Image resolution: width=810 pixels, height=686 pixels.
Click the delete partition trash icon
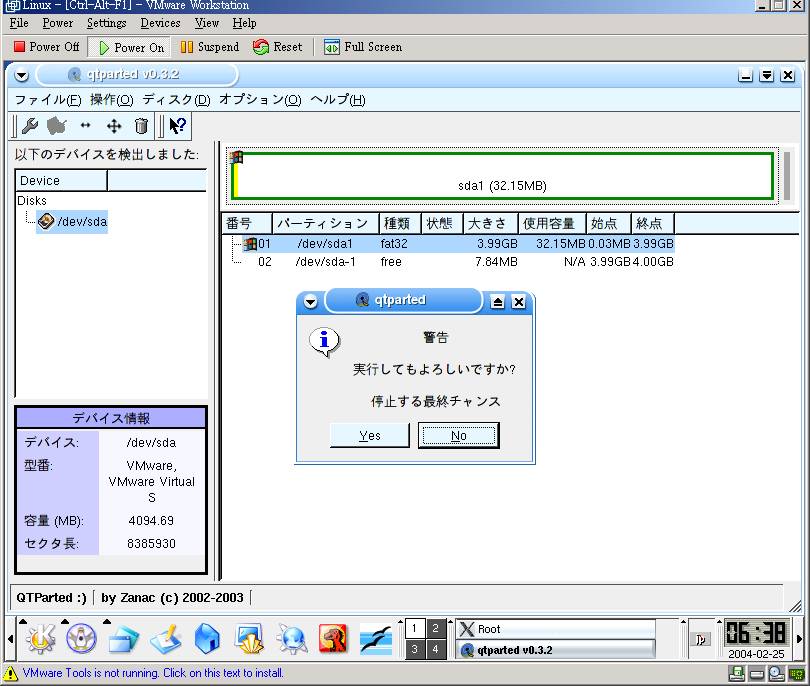point(141,126)
